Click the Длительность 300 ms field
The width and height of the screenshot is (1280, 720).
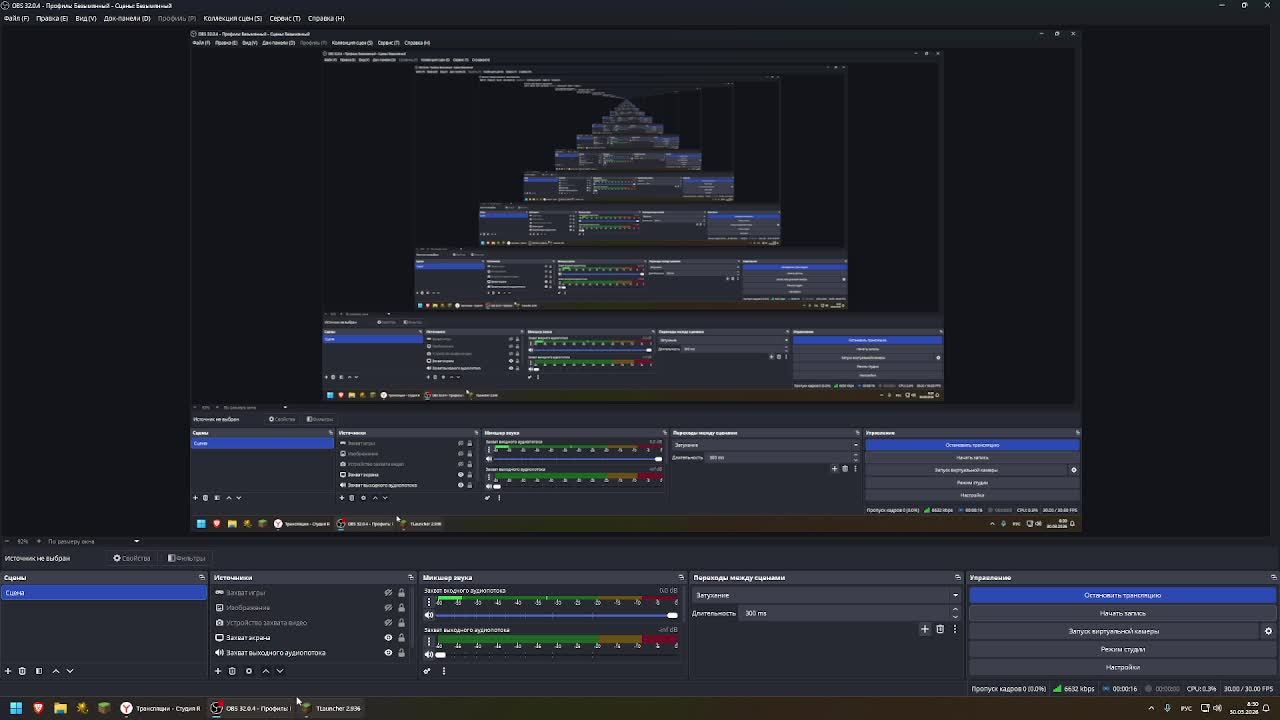tap(845, 613)
